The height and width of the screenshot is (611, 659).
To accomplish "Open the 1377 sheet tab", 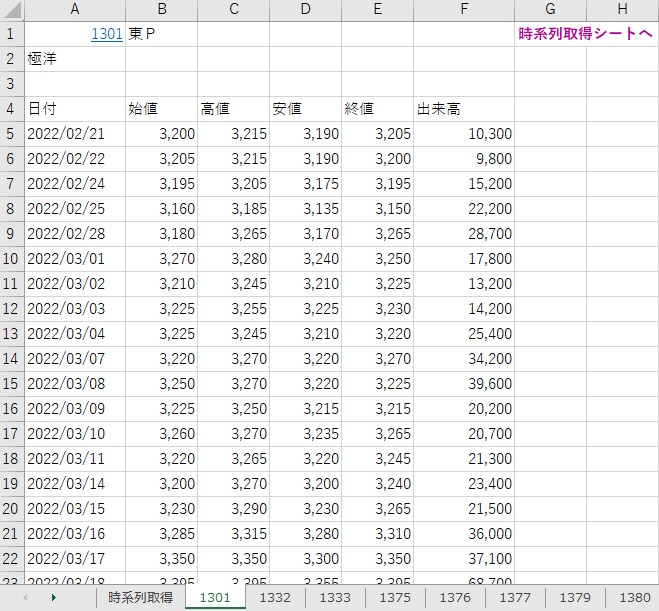I will [x=515, y=597].
